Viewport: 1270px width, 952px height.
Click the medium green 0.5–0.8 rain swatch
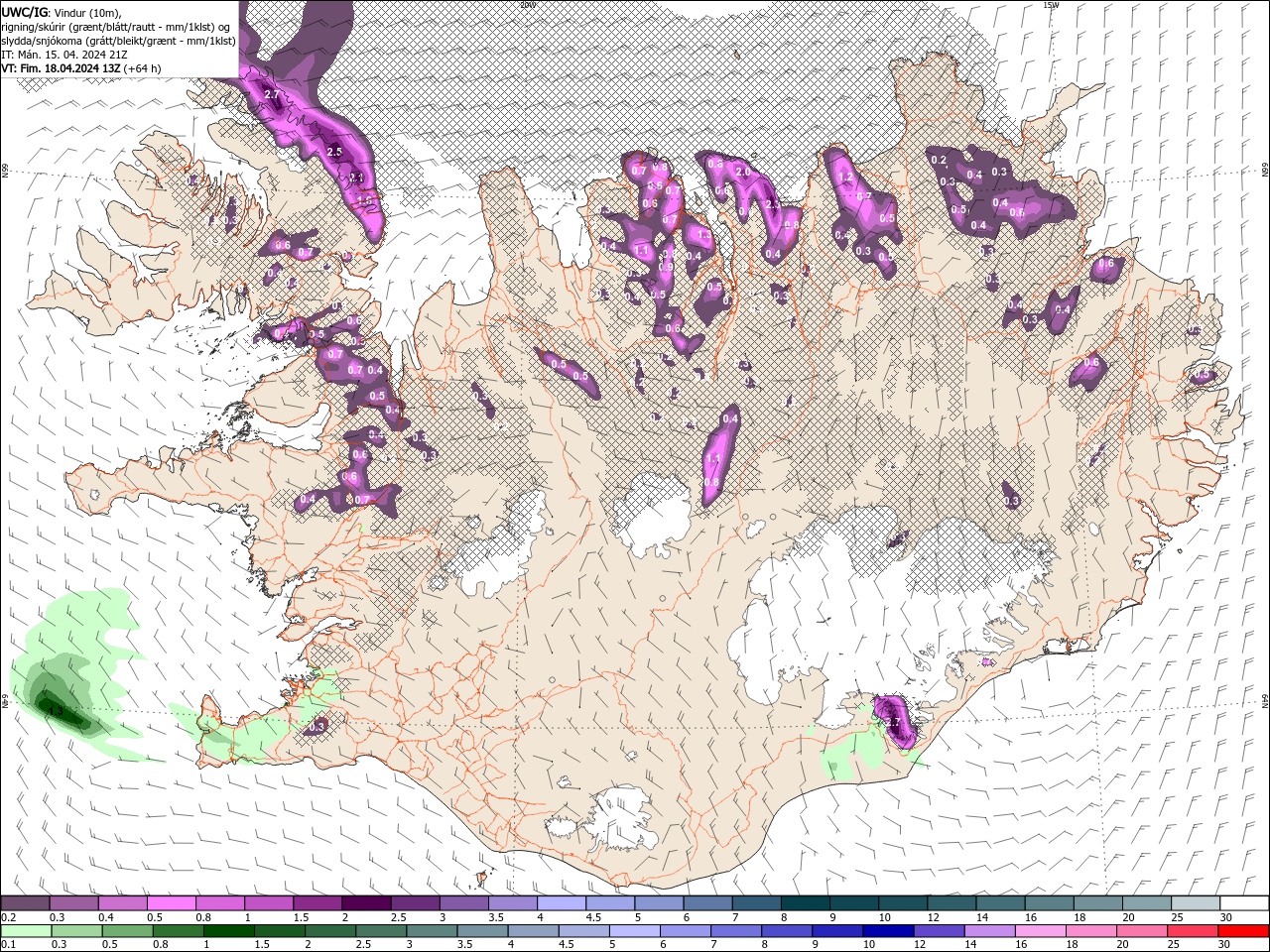[x=126, y=931]
